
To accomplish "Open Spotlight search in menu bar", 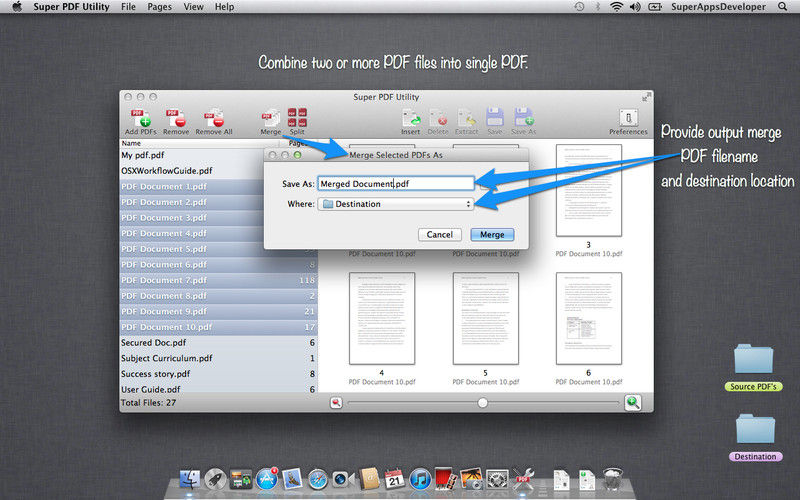I will pyautogui.click(x=783, y=7).
